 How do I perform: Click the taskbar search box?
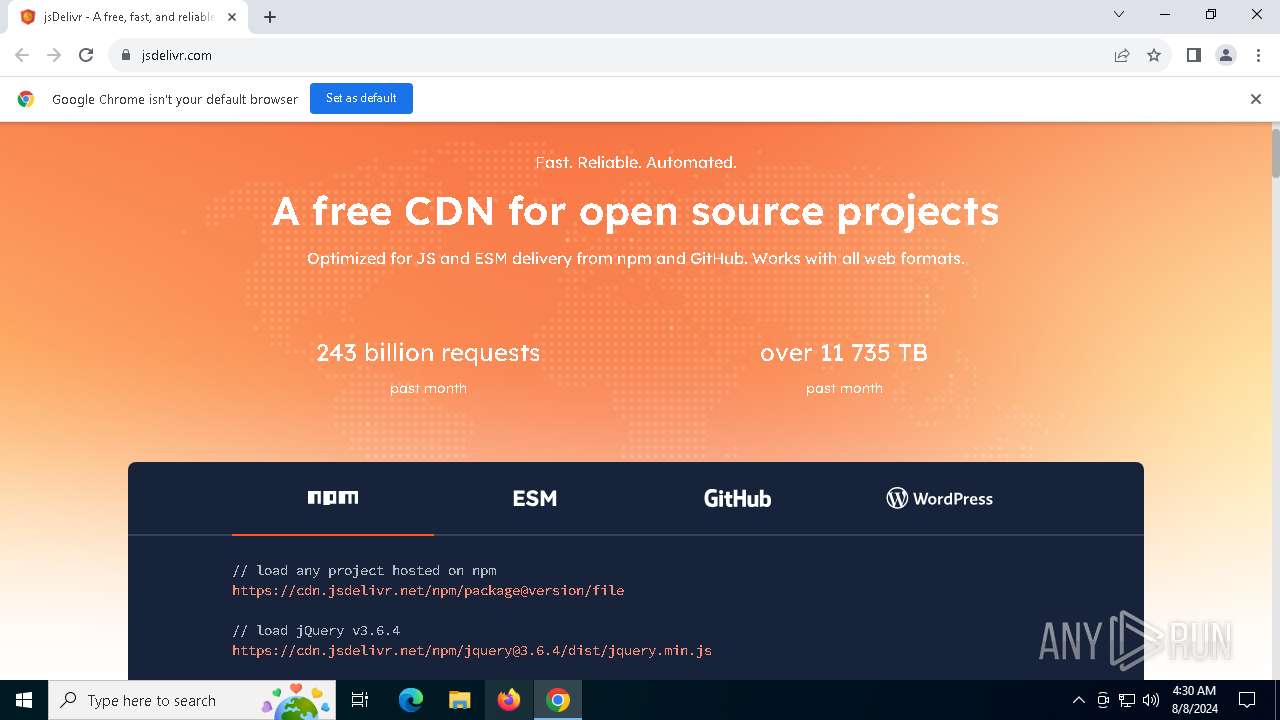(193, 700)
